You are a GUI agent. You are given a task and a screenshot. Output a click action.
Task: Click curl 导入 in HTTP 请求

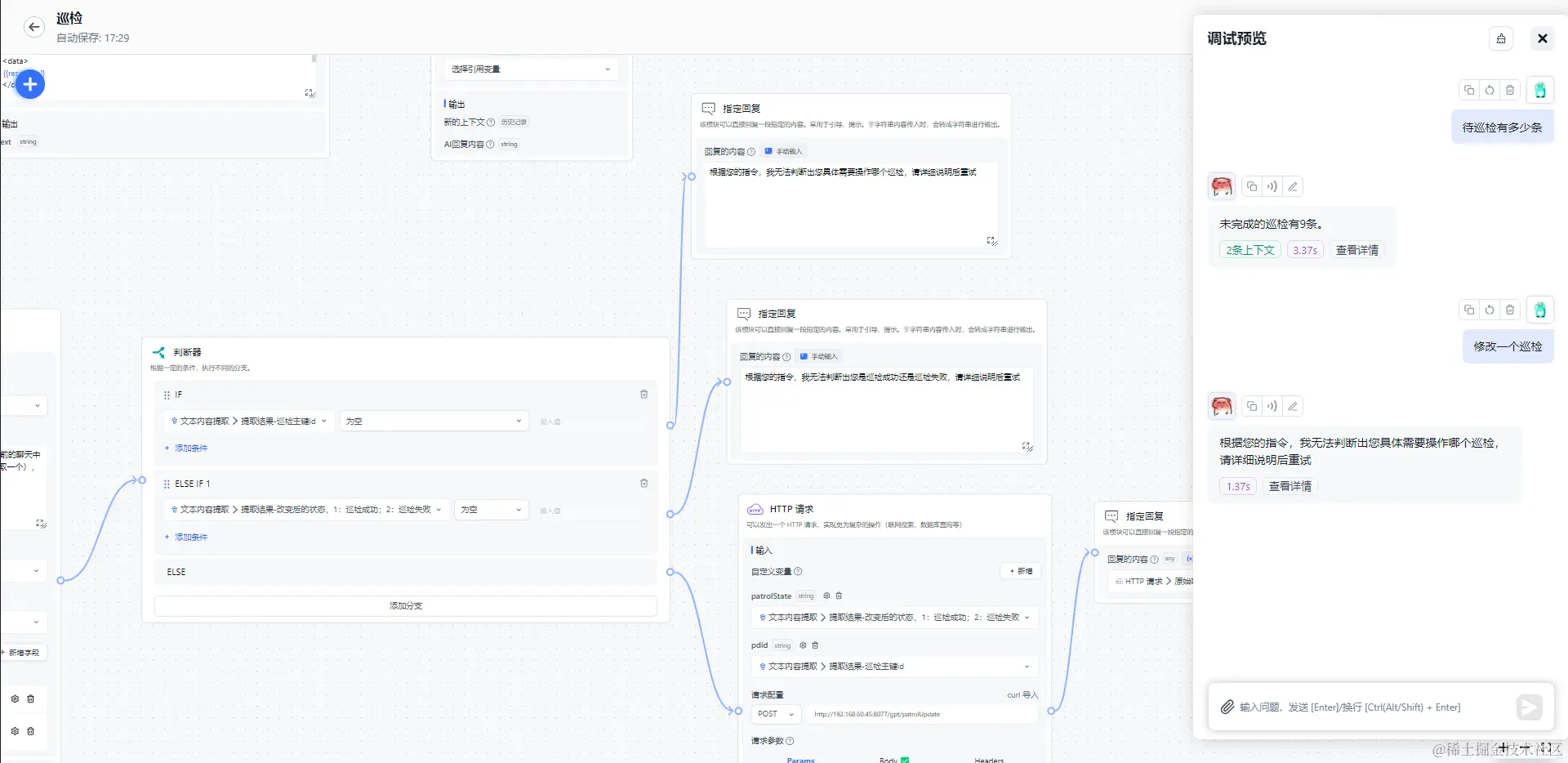pyautogui.click(x=1022, y=695)
